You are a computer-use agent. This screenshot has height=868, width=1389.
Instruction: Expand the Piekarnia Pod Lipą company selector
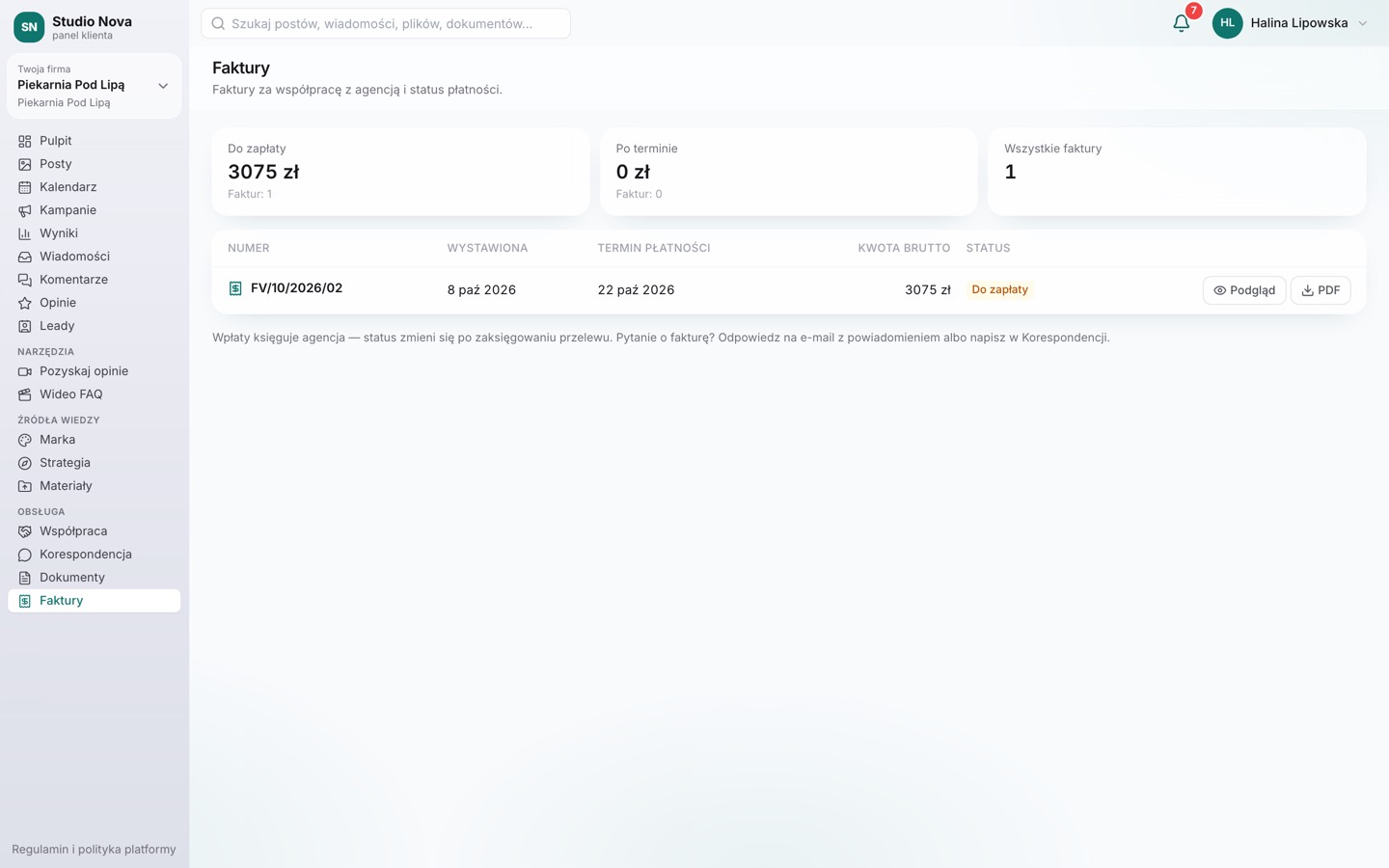click(95, 86)
